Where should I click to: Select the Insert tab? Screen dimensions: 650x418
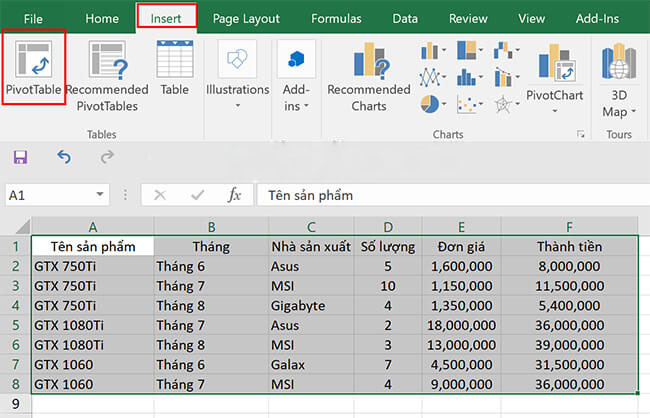[x=166, y=19]
